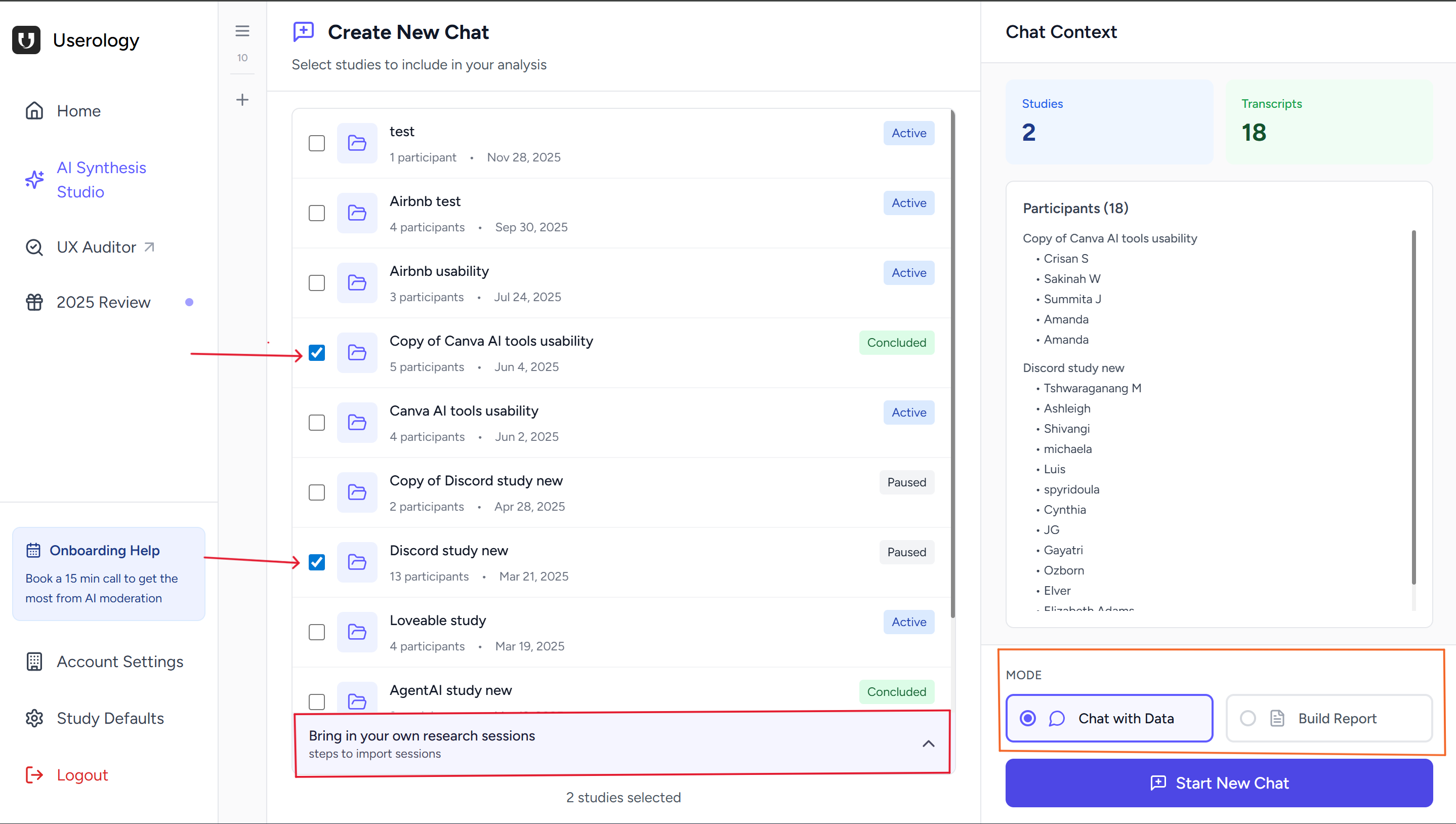Viewport: 1456px width, 824px height.
Task: Collapse Bring in your own research sessions
Action: pos(929,744)
